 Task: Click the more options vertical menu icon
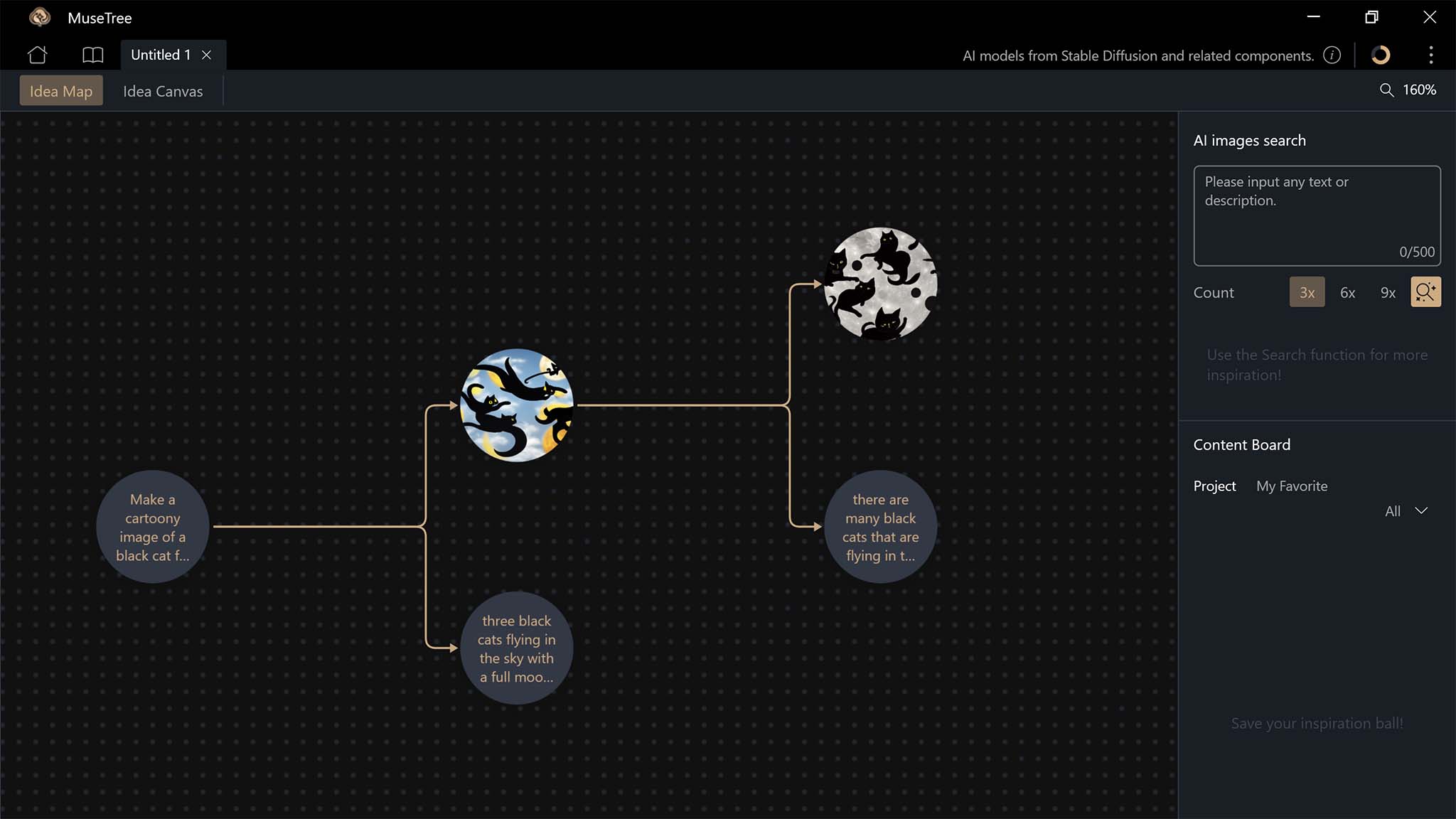[1431, 55]
